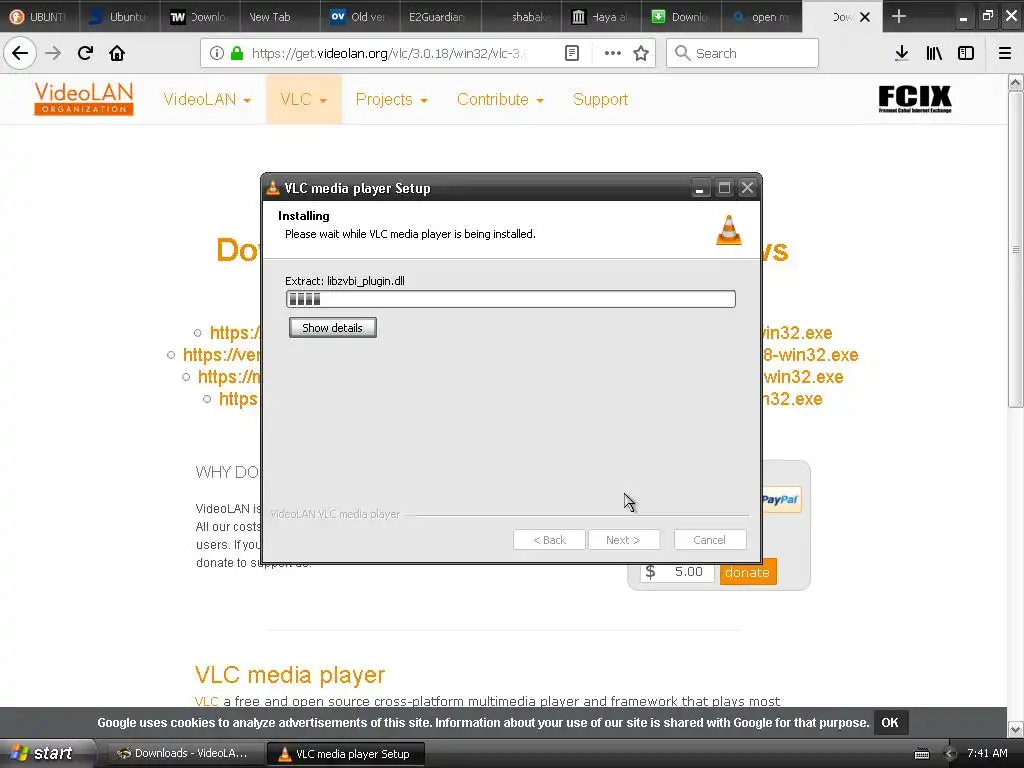This screenshot has width=1024, height=768.
Task: Click the keyboard icon in system tray
Action: point(921,754)
